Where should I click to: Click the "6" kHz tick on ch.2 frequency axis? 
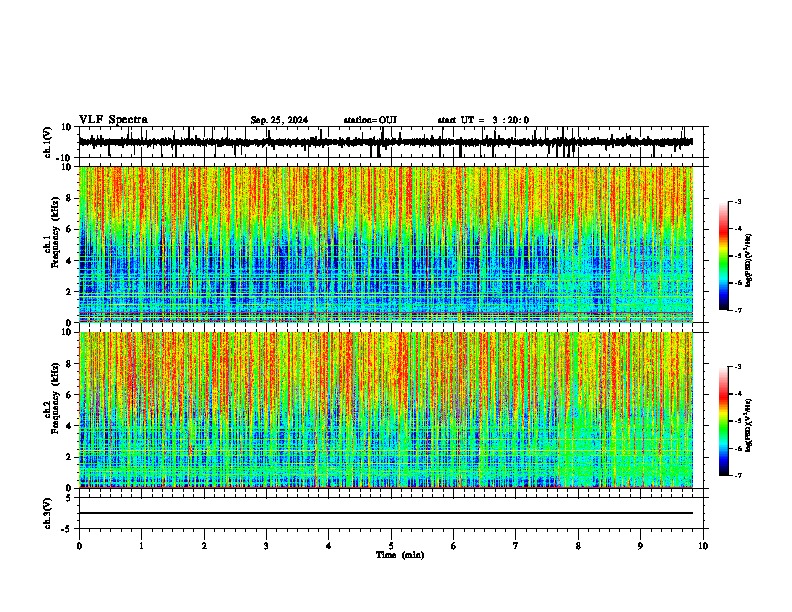69,395
